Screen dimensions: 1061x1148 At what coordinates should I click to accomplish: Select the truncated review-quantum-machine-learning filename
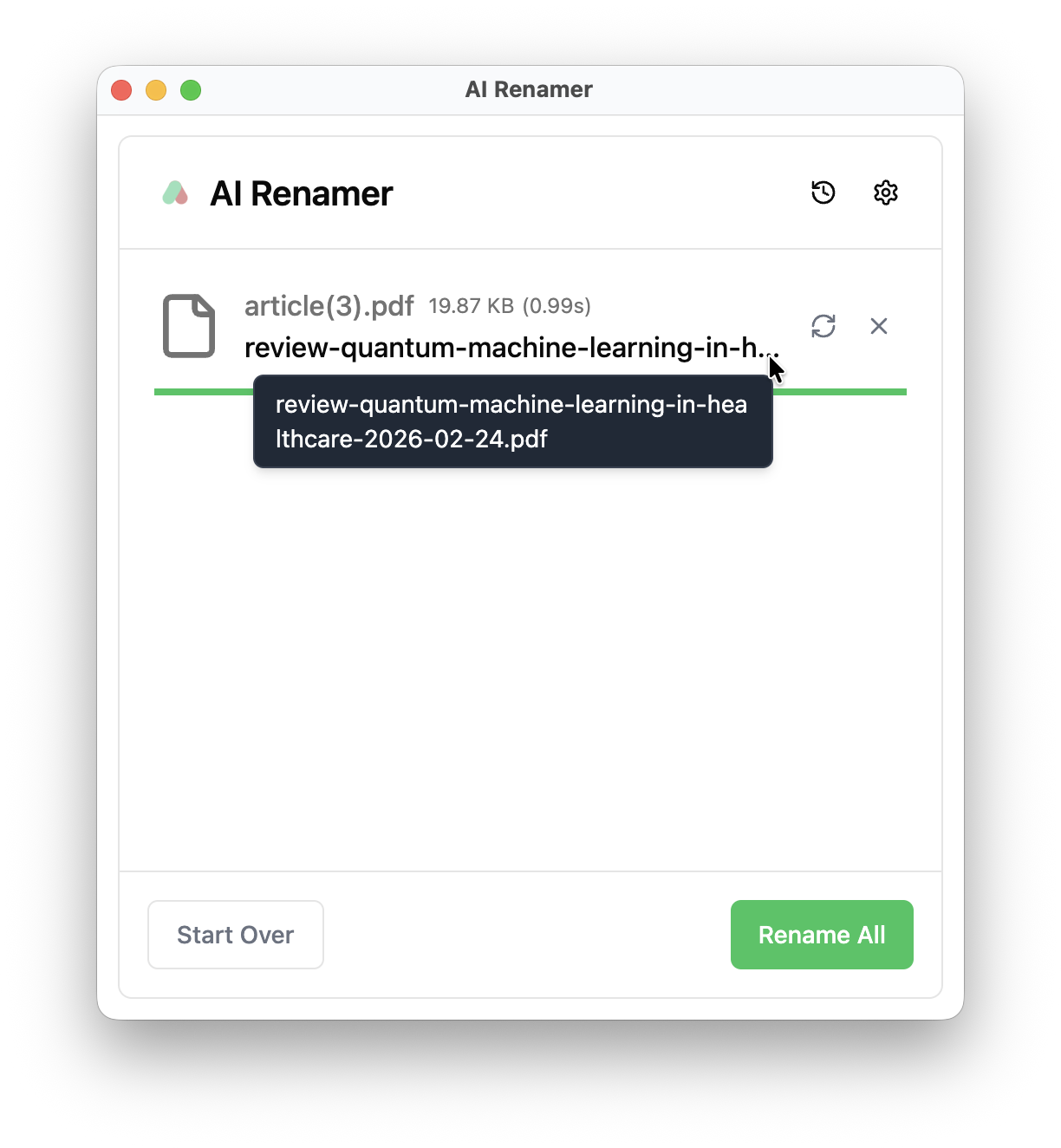[511, 348]
